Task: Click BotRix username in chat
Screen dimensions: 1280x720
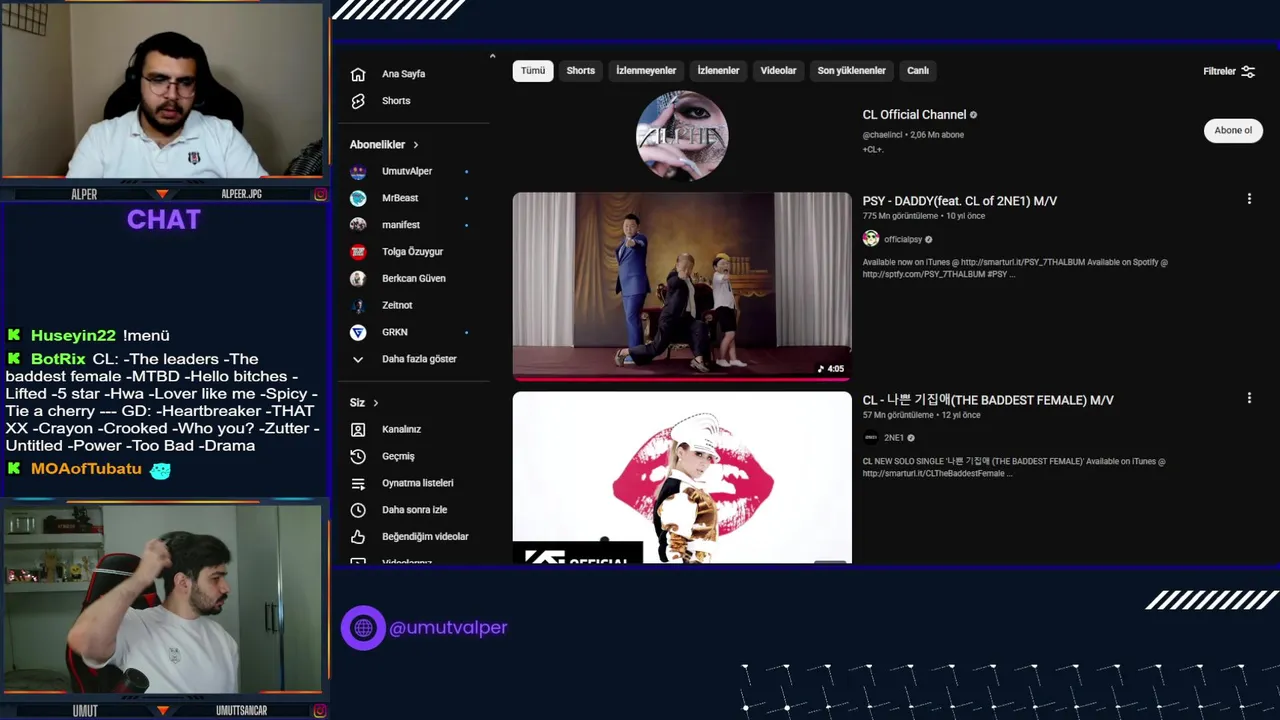Action: point(58,359)
